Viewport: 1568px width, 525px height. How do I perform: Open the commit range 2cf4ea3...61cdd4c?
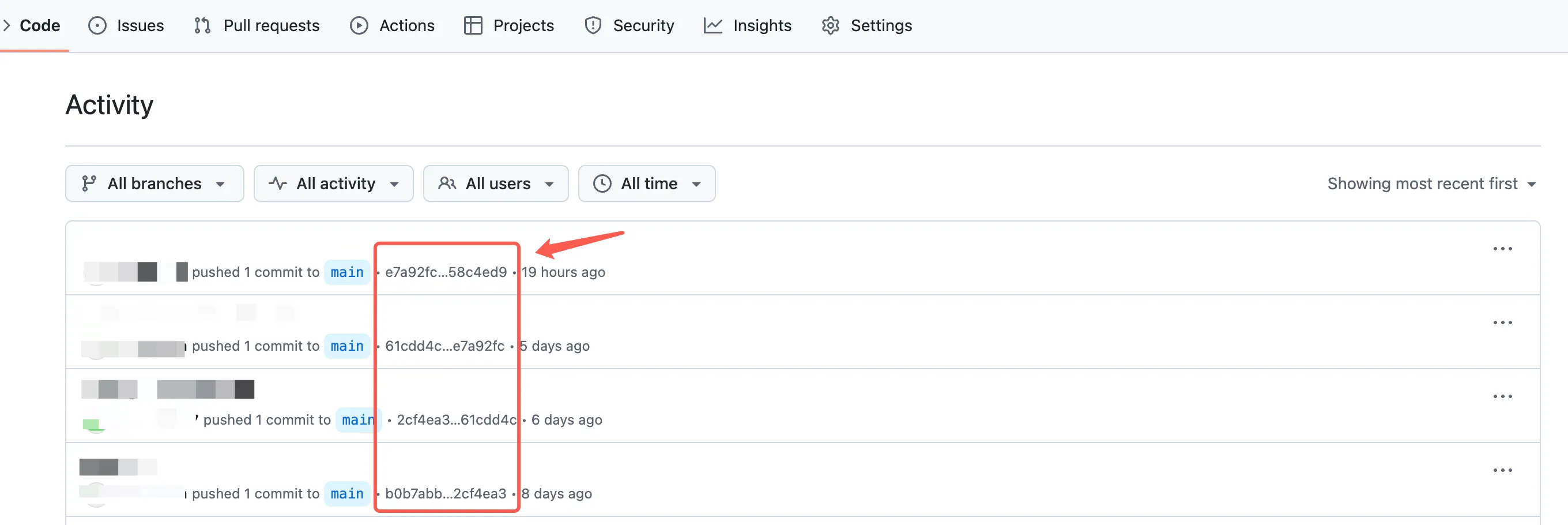[457, 419]
